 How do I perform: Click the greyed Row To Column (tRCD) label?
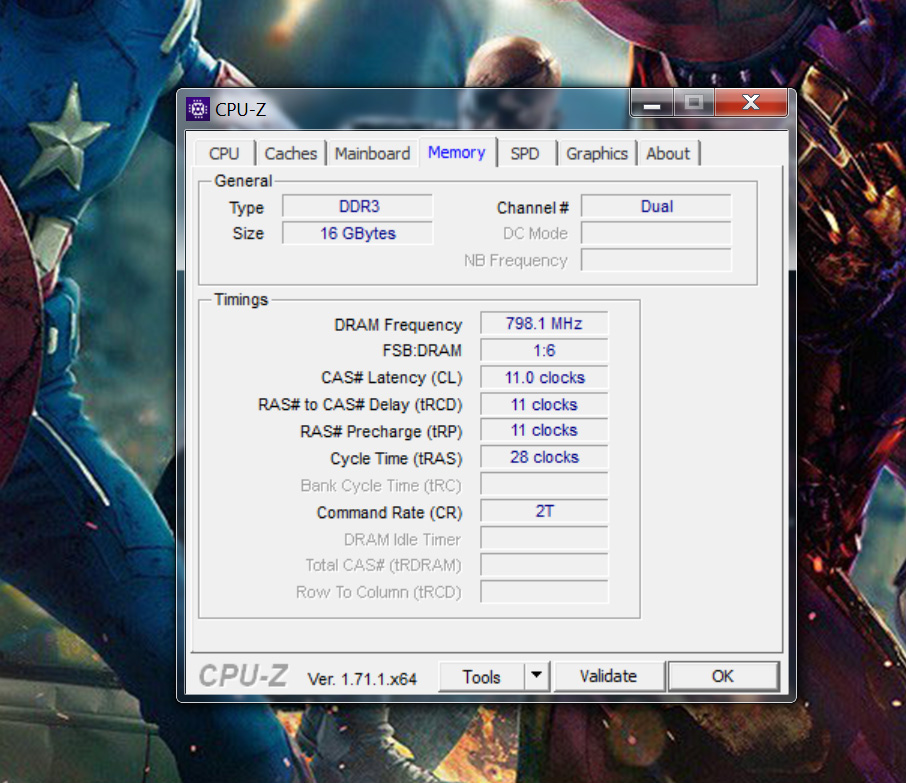click(378, 592)
